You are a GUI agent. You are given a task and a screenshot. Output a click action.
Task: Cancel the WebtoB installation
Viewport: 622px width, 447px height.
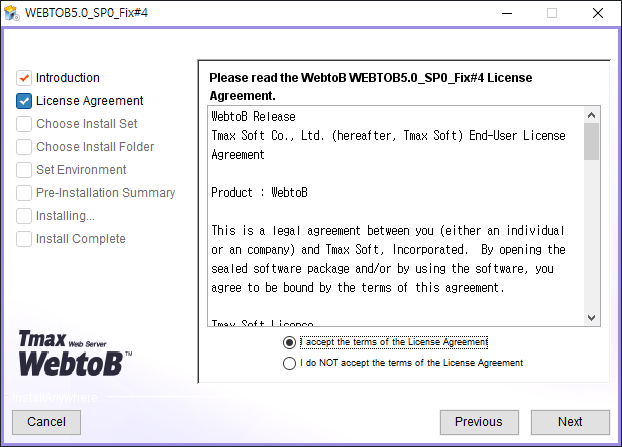click(x=46, y=422)
